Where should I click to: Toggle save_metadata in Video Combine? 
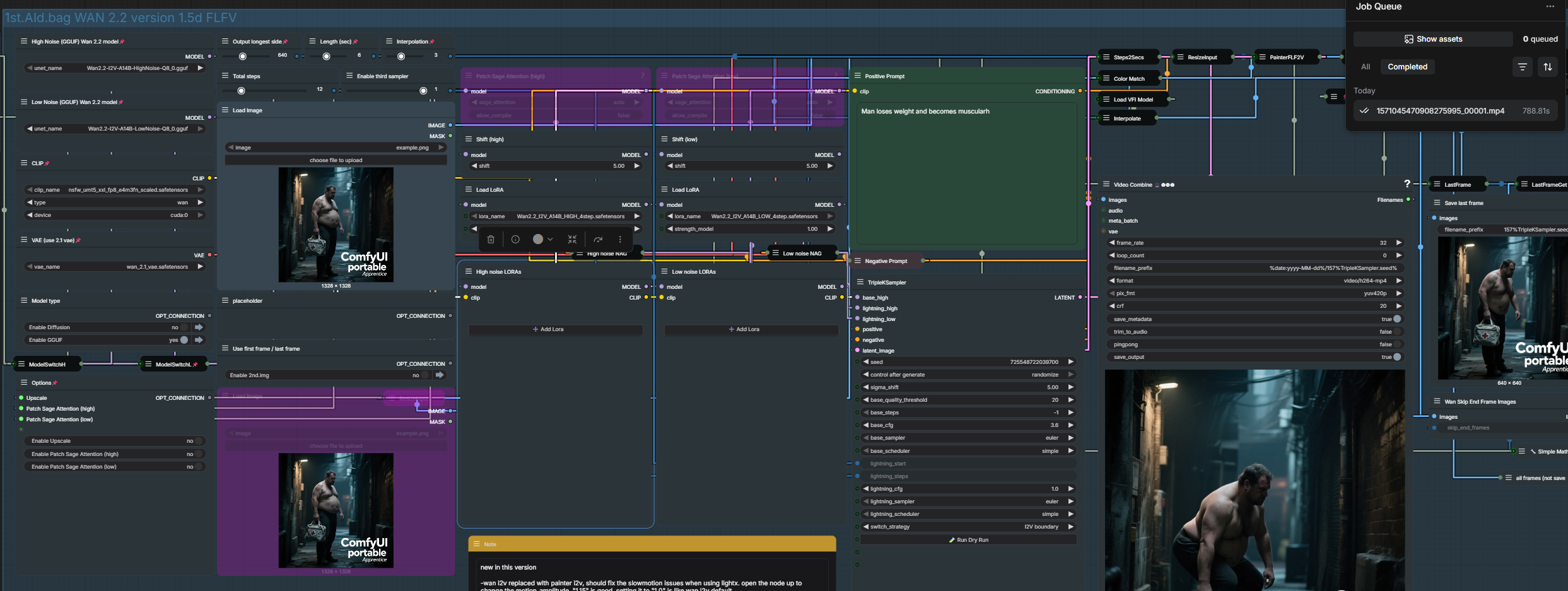coord(1397,319)
